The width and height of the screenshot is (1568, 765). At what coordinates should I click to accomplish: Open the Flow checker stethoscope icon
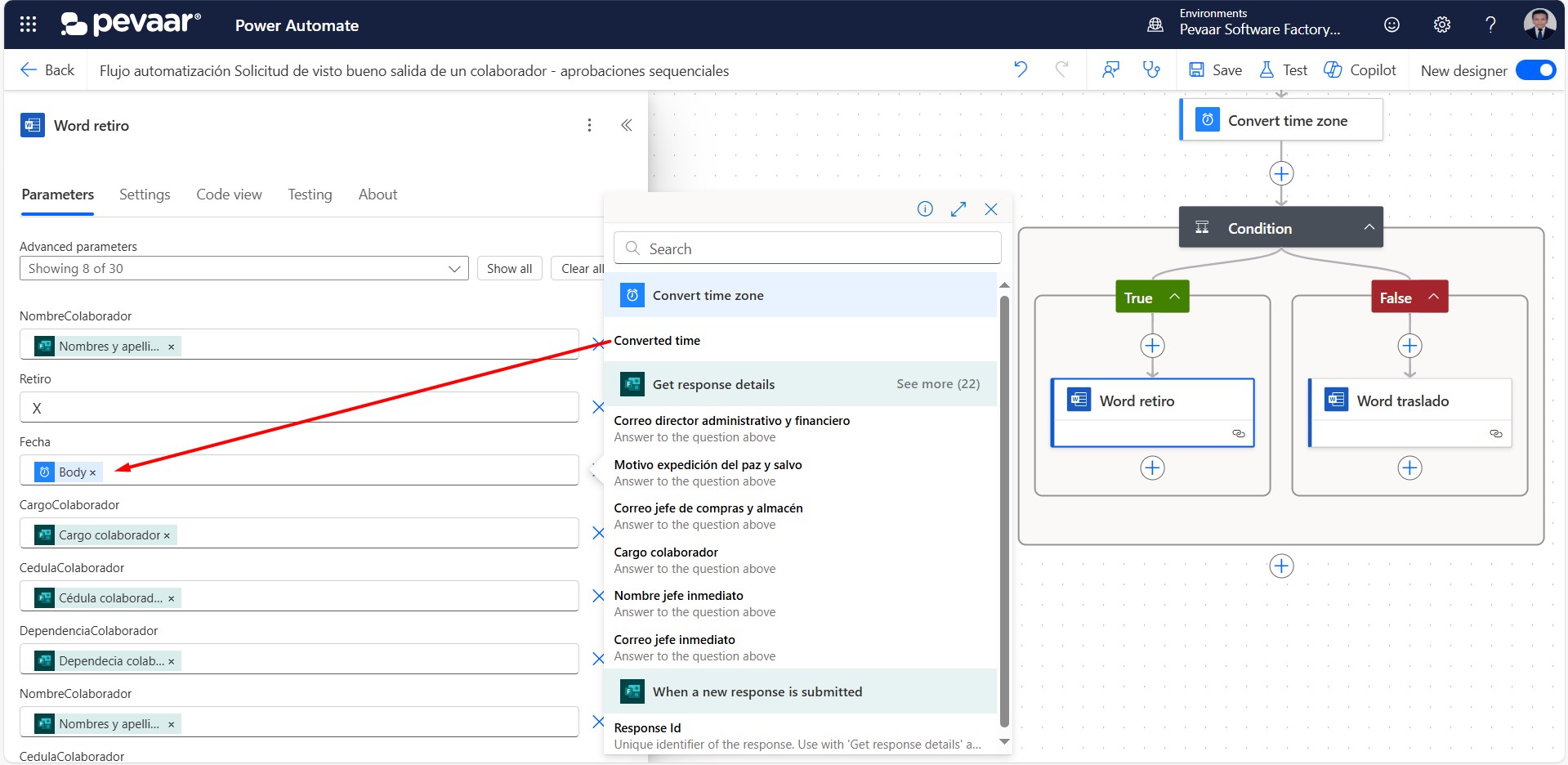(x=1151, y=69)
